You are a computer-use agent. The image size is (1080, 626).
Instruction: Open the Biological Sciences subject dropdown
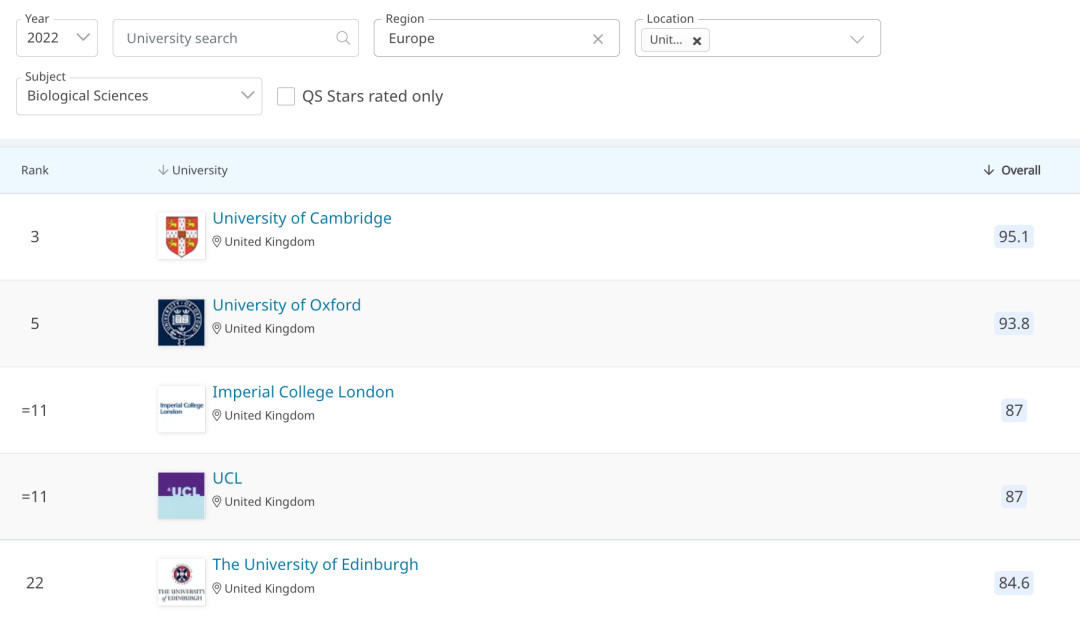pos(139,96)
